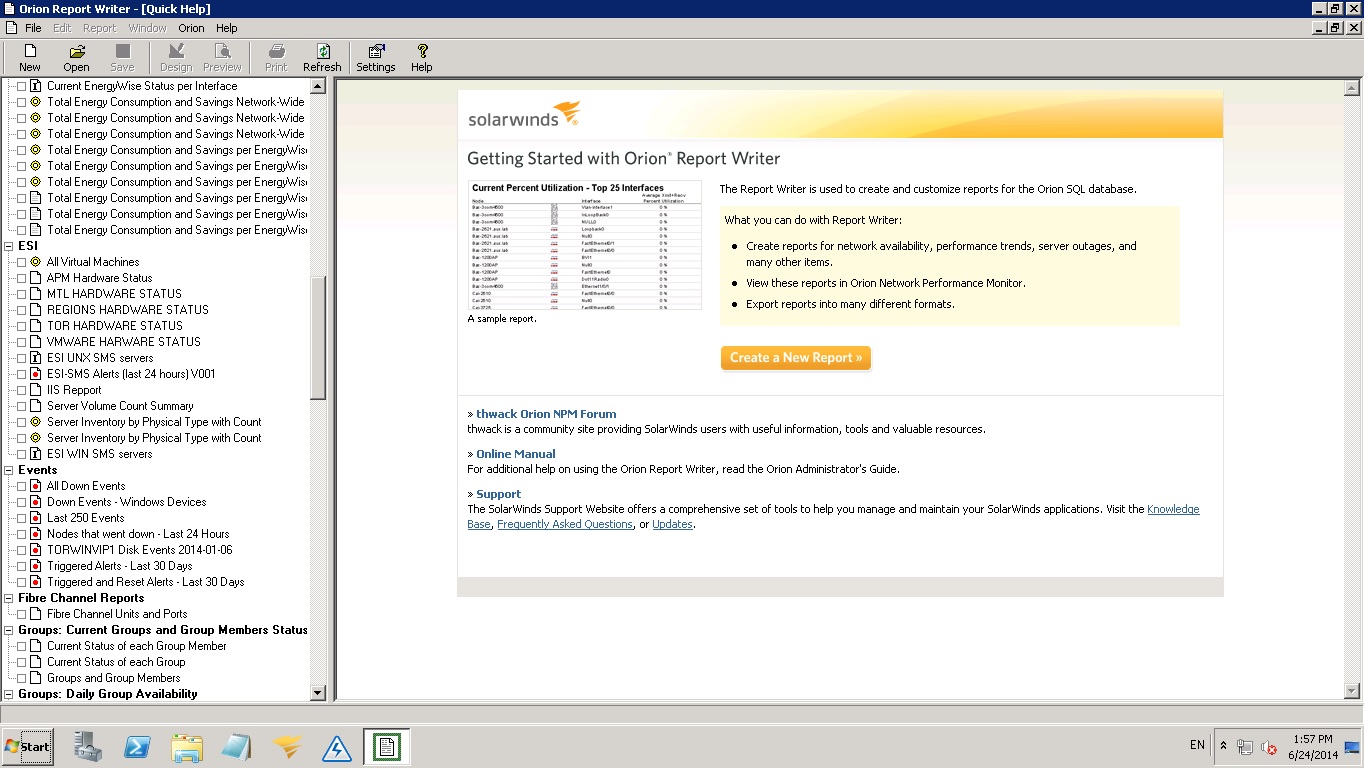Viewport: 1364px width, 768px height.
Task: Tick the Nodes that went down checkbox
Action: pos(21,534)
